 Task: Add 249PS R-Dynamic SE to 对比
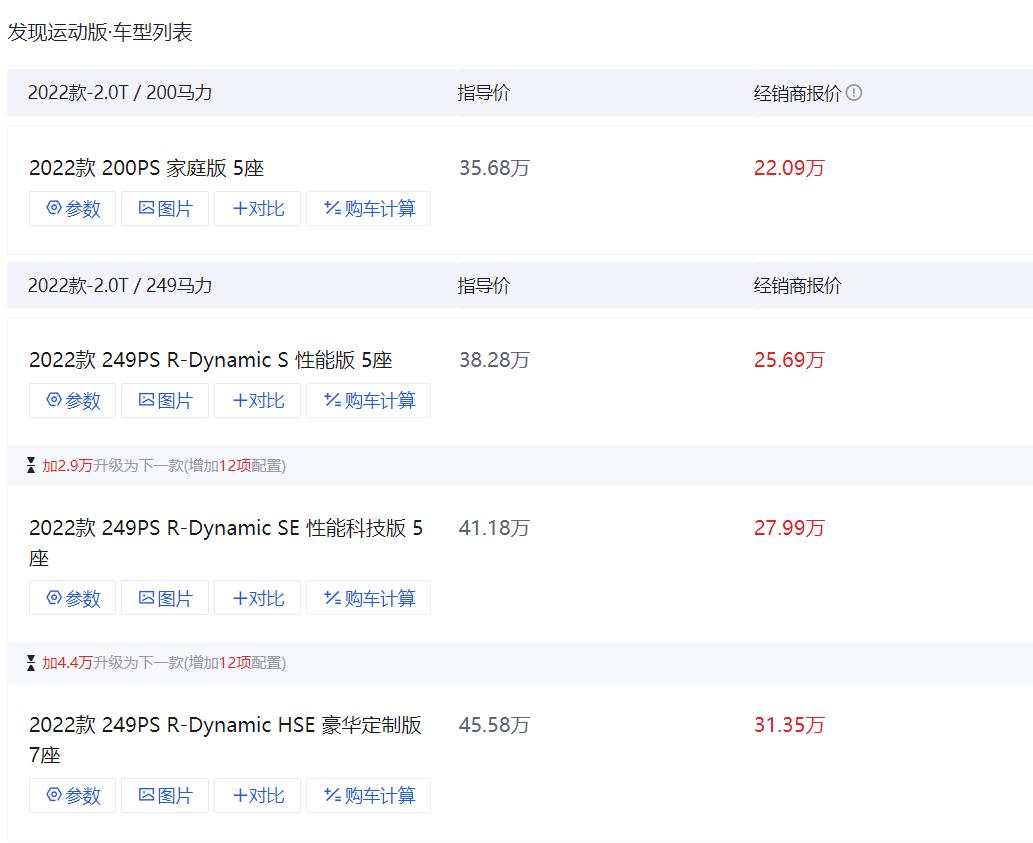click(257, 597)
